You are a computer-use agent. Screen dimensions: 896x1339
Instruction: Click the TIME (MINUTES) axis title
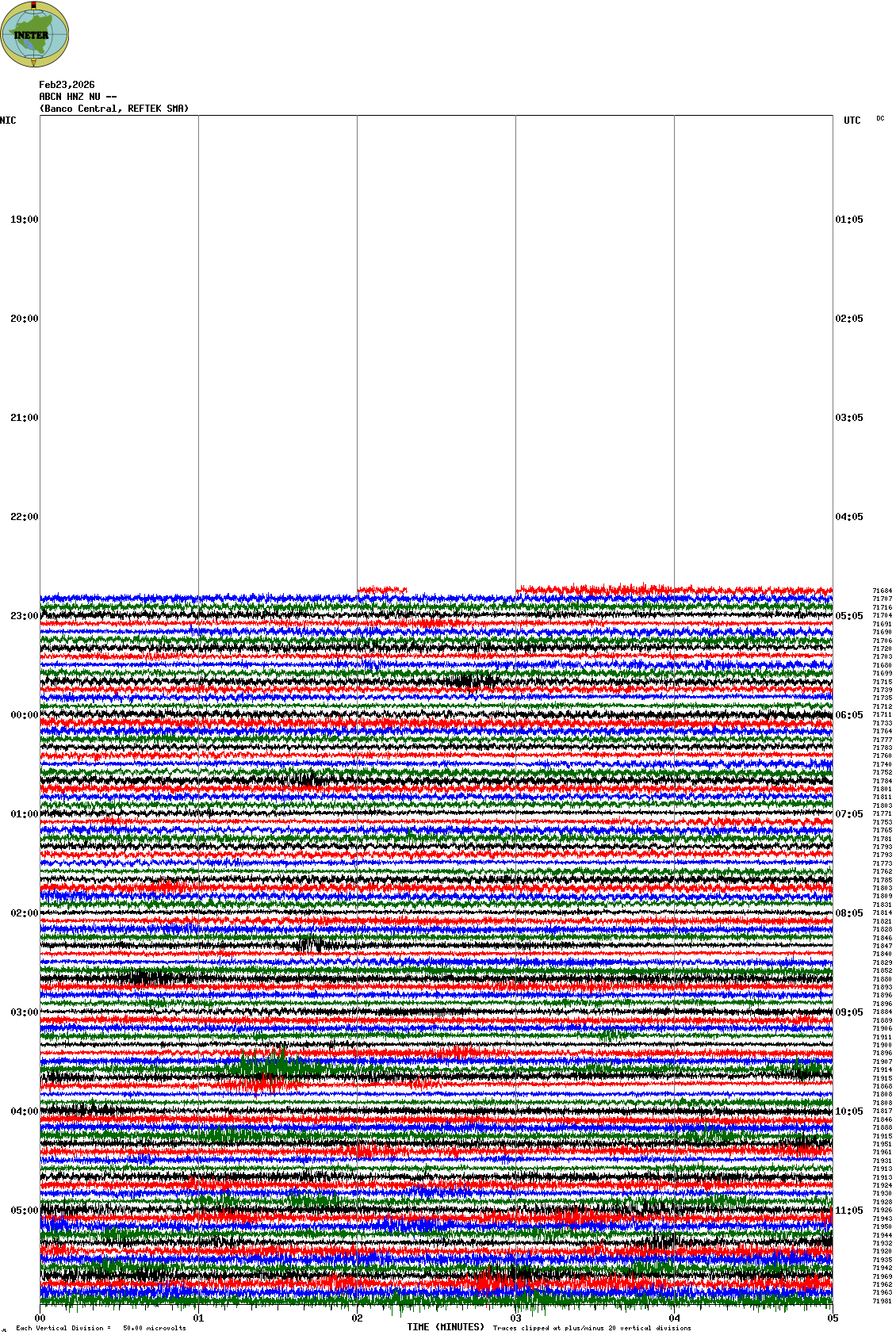446,1327
